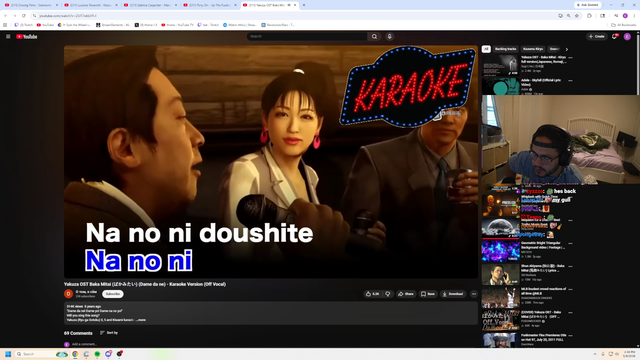640x360 pixels.
Task: Close the active Yakuza OST Baka Mitai tab
Action: coord(295,5)
